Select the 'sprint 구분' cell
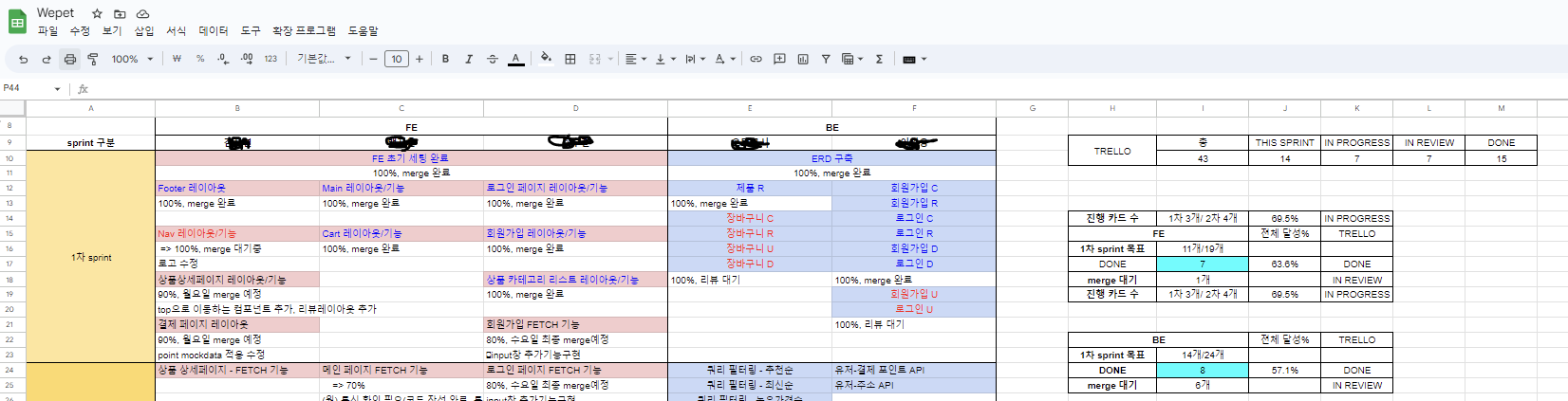This screenshot has height=401, width=1568. [91, 142]
